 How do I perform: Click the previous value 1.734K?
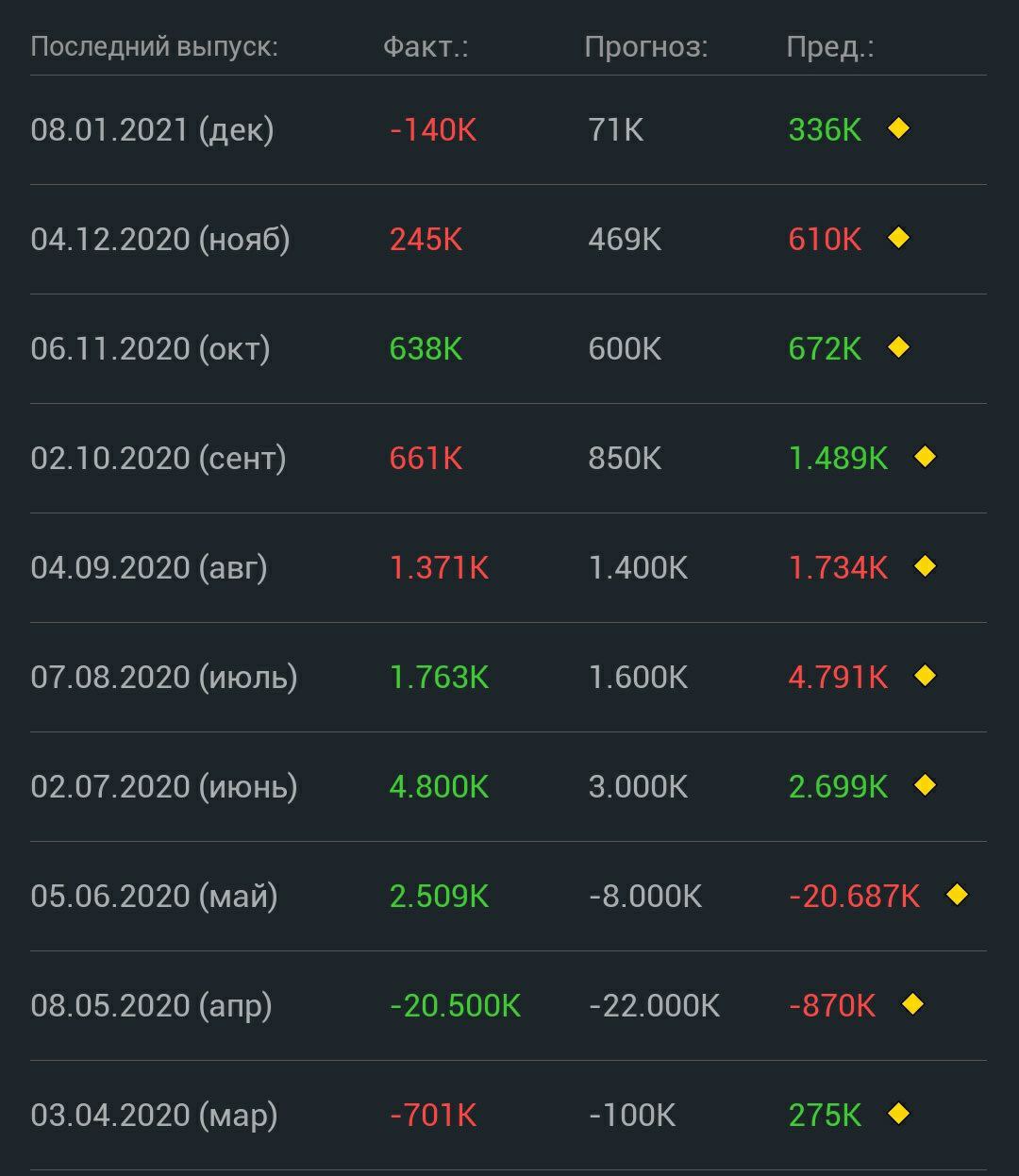pos(839,568)
